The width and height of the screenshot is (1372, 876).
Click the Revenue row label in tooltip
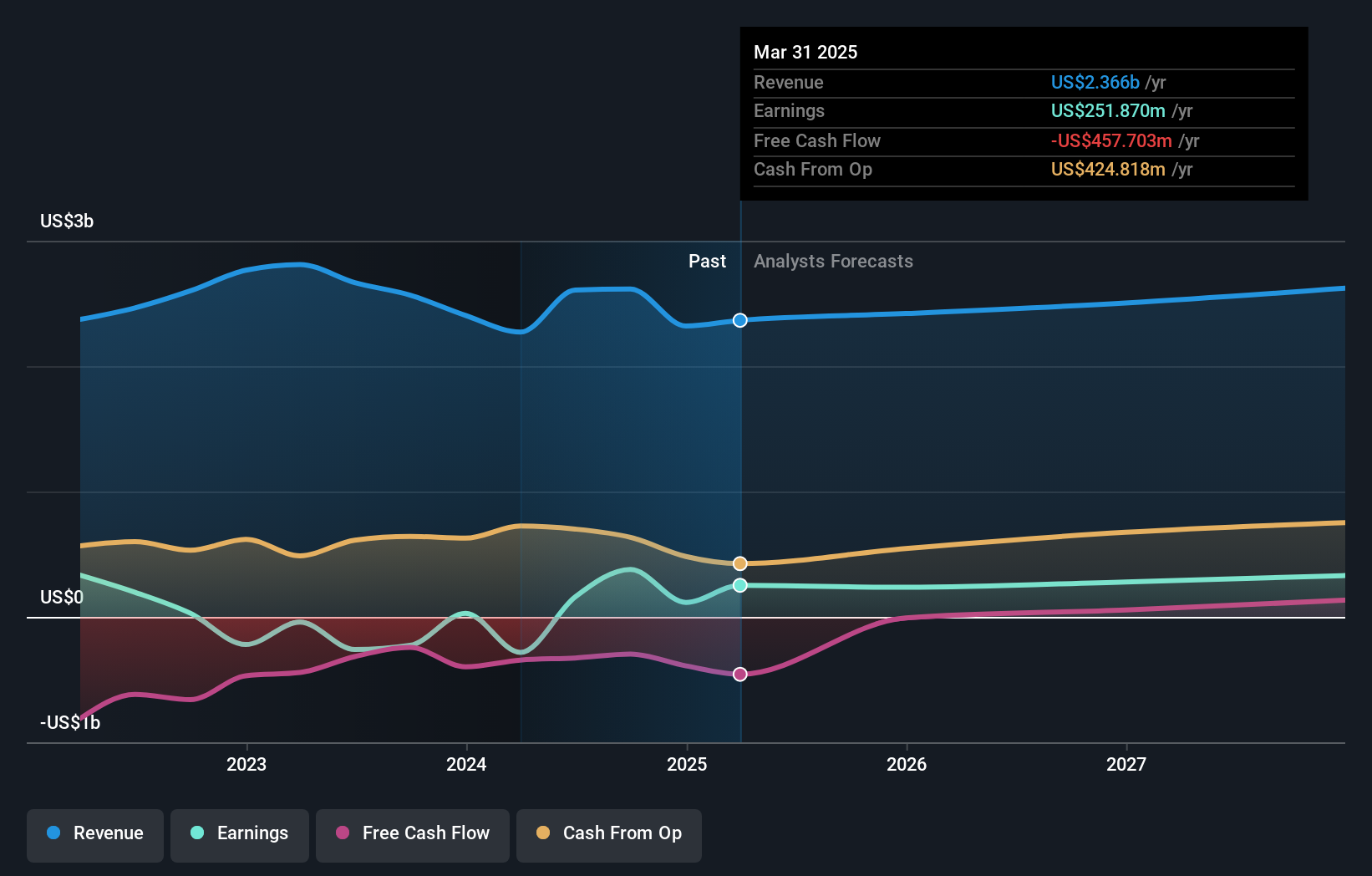[x=789, y=82]
